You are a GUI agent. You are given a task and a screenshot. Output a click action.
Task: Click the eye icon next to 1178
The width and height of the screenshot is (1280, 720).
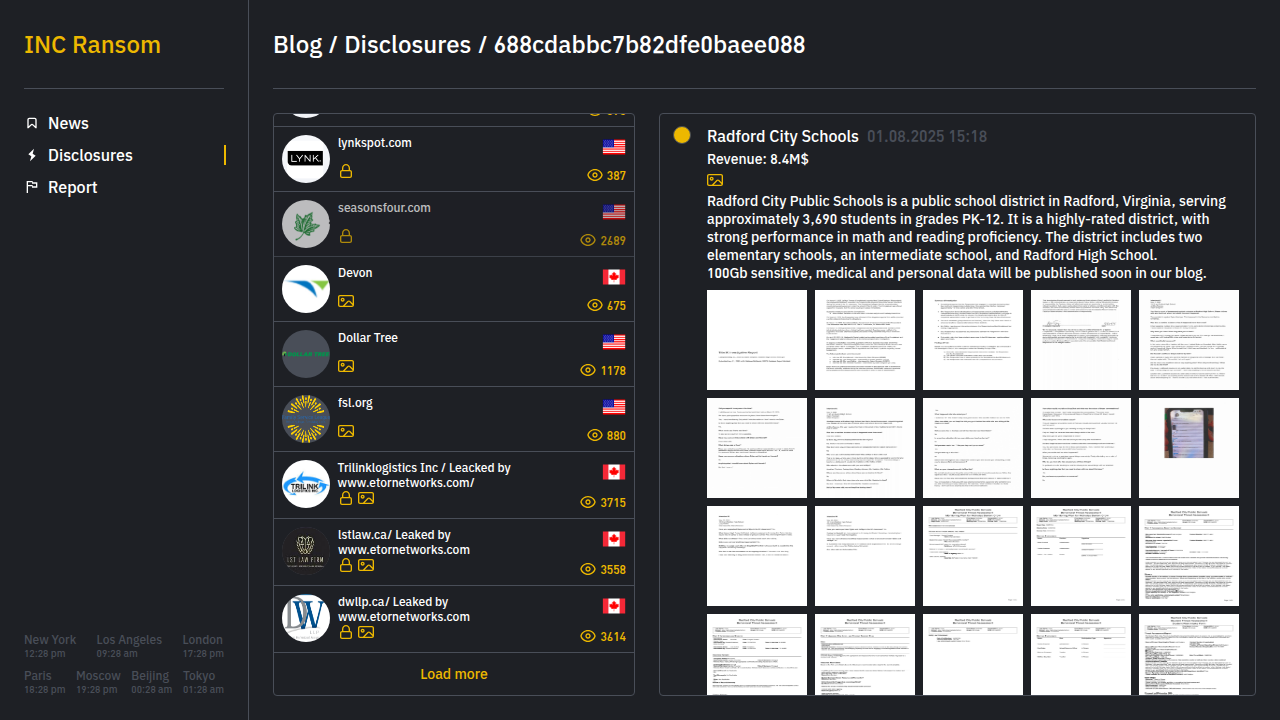[x=589, y=370]
